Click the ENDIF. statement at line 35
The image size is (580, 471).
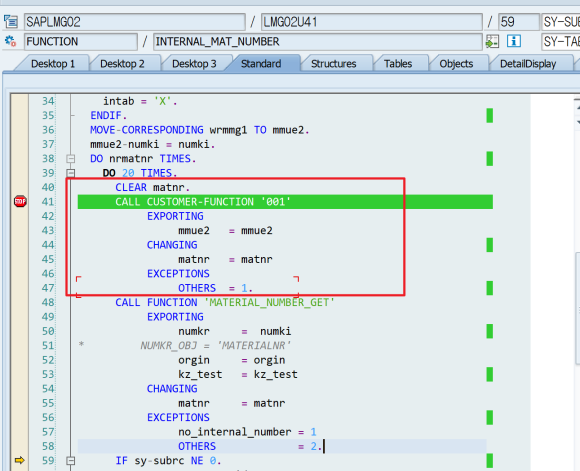[x=108, y=115]
